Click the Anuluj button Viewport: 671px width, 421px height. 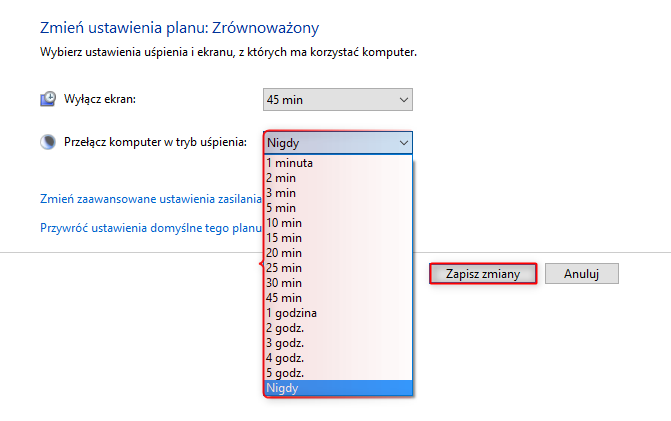pyautogui.click(x=582, y=273)
